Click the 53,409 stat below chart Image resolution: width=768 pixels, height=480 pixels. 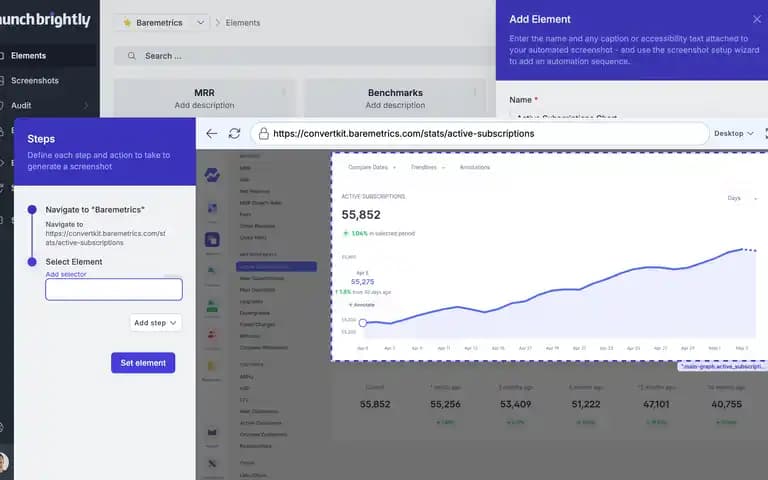tap(516, 404)
